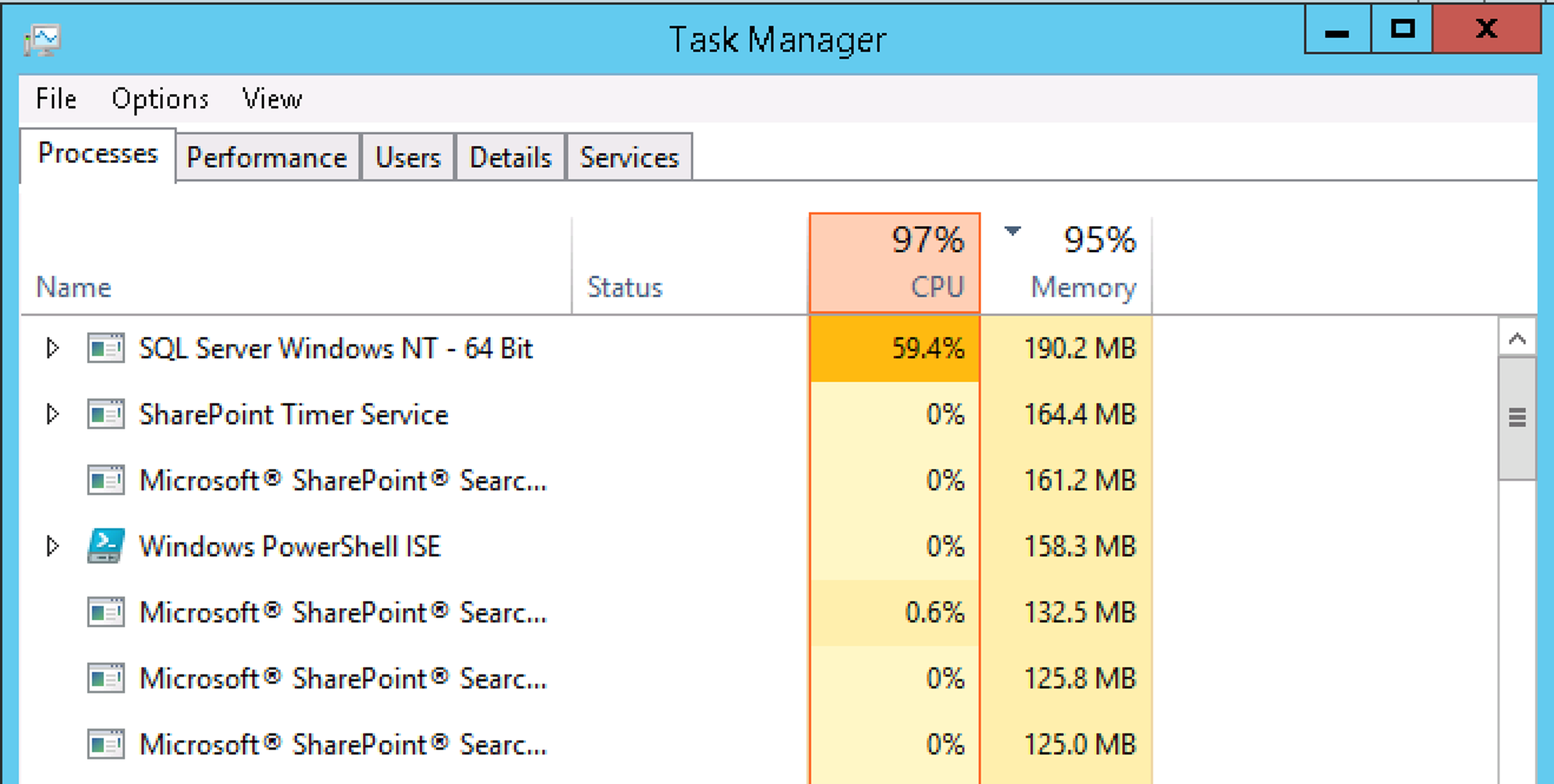Switch to the Performance tab
The height and width of the screenshot is (784, 1554).
(266, 158)
